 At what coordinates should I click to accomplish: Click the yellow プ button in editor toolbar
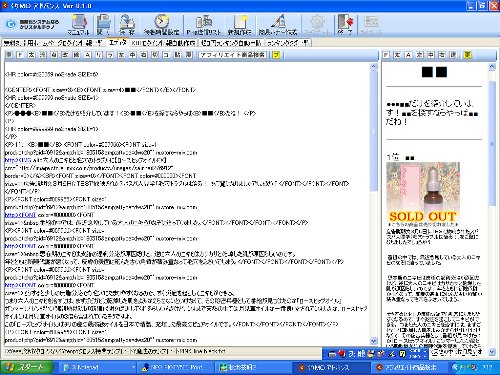click(276, 55)
